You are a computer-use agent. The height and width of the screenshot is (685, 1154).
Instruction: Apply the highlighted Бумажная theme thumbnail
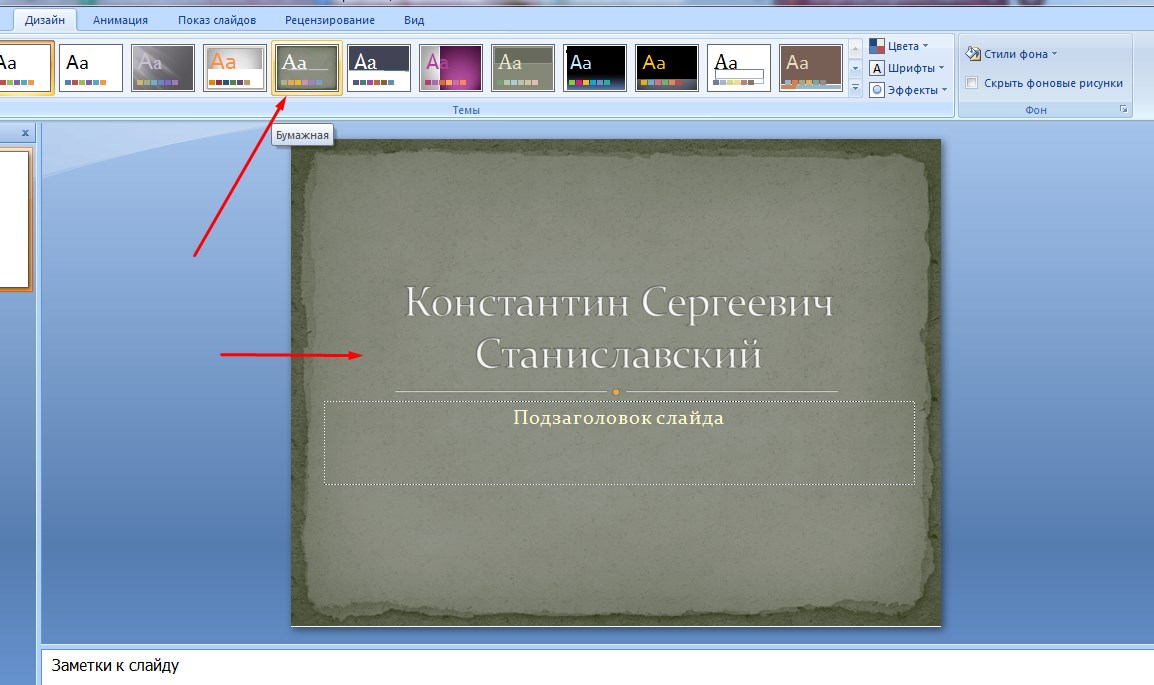pos(307,68)
